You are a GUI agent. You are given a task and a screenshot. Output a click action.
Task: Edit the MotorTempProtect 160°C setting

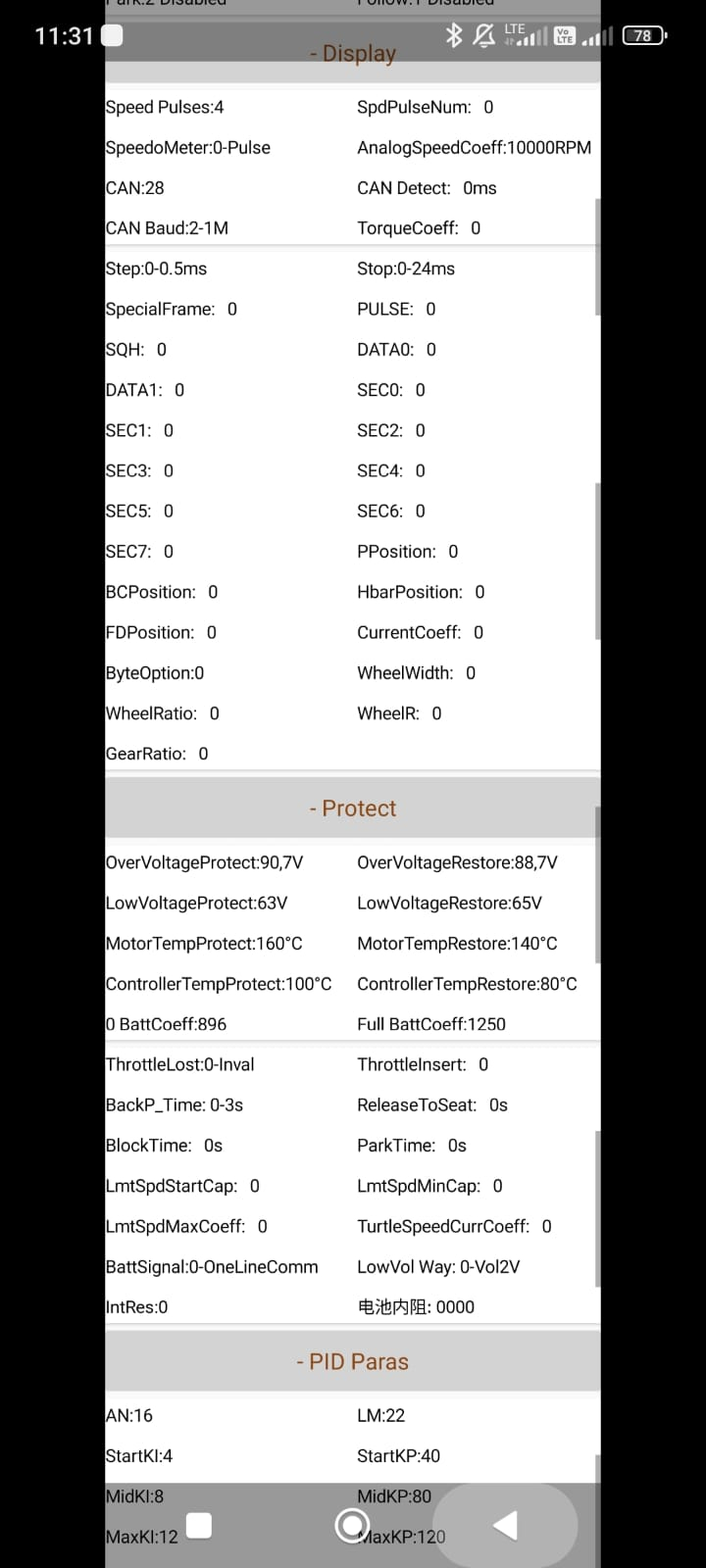(204, 944)
